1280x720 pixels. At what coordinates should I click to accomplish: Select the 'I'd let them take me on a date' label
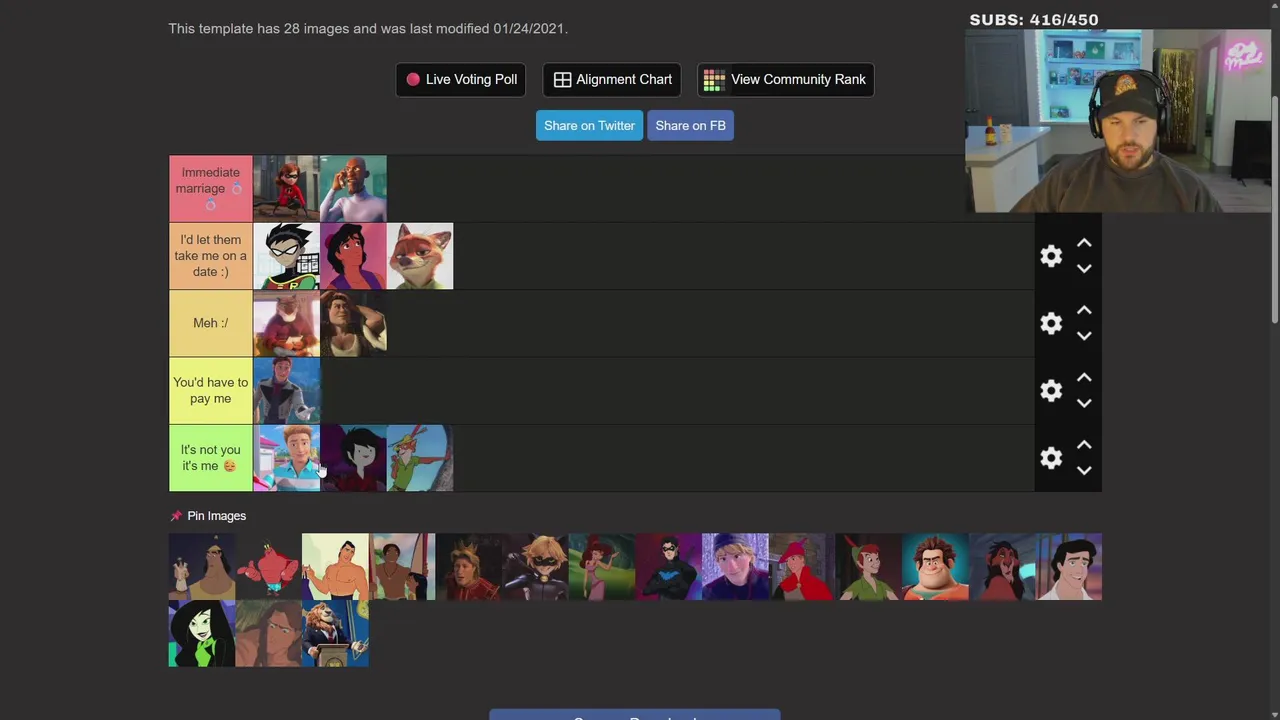click(211, 256)
